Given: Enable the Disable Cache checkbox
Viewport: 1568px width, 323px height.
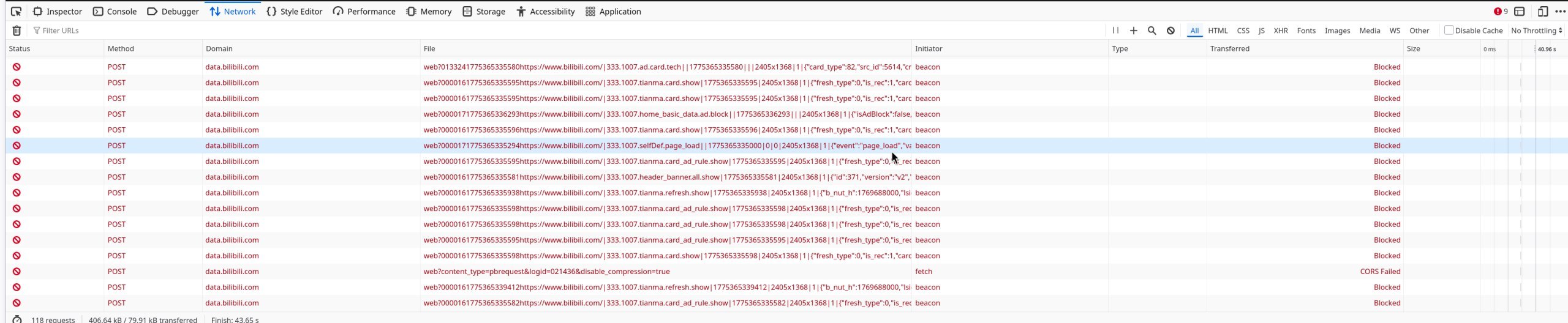Looking at the screenshot, I should pos(1449,30).
